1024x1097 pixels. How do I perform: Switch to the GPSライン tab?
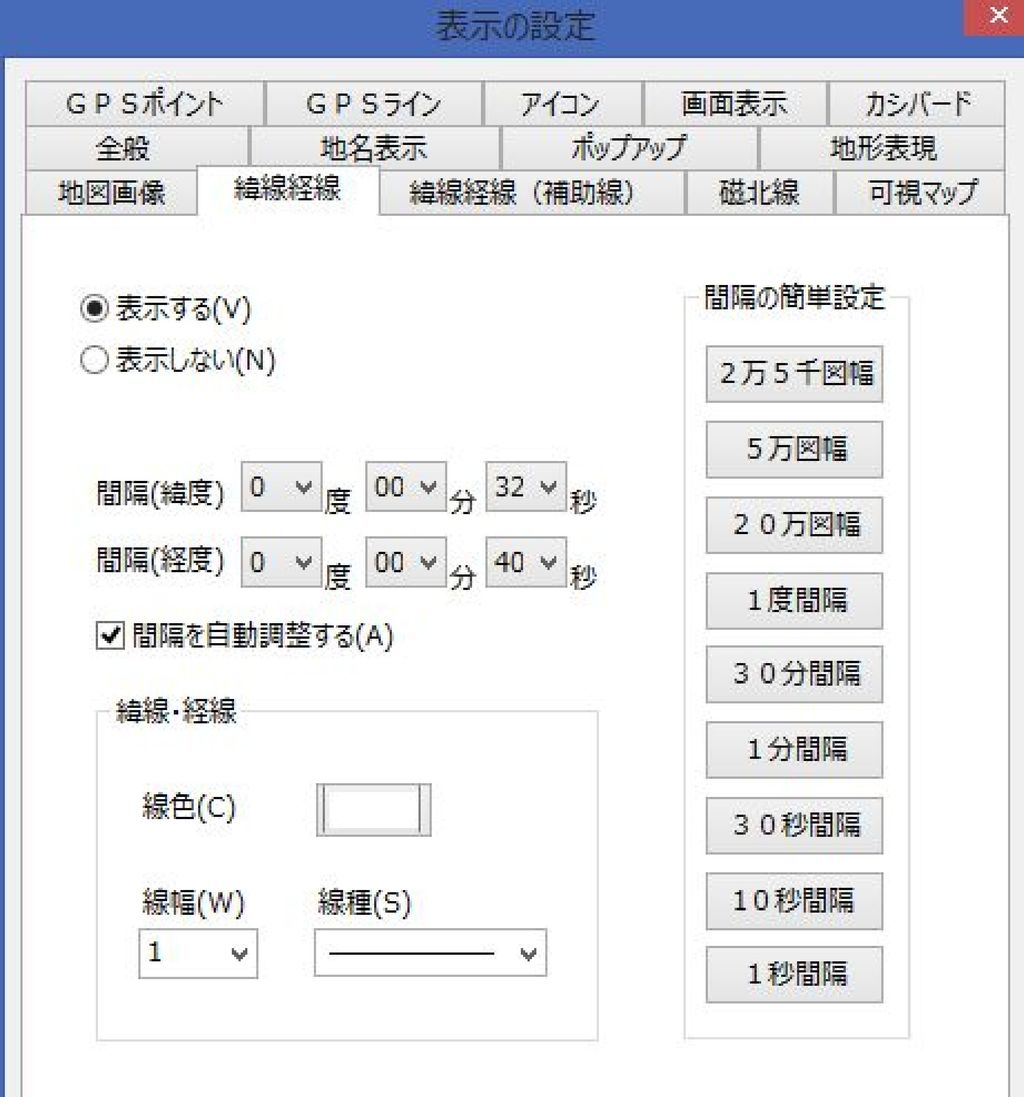click(374, 104)
